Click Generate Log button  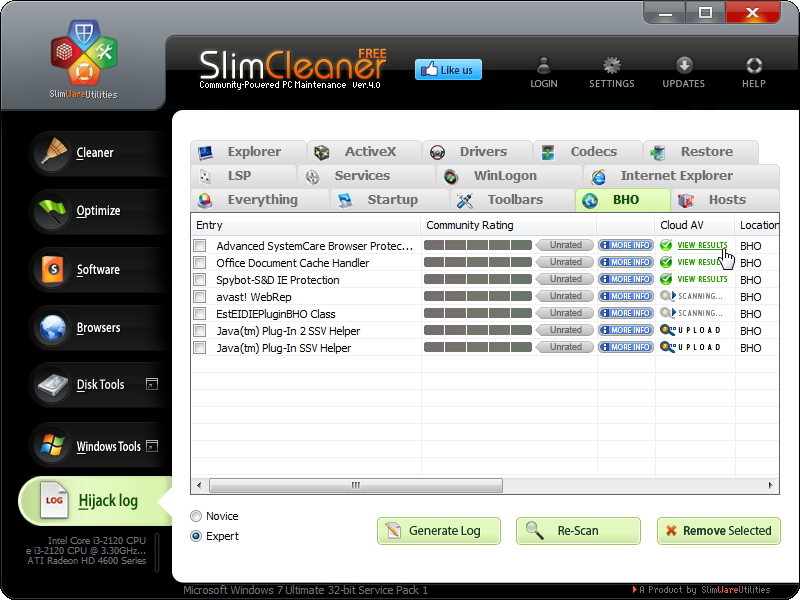pyautogui.click(x=439, y=531)
